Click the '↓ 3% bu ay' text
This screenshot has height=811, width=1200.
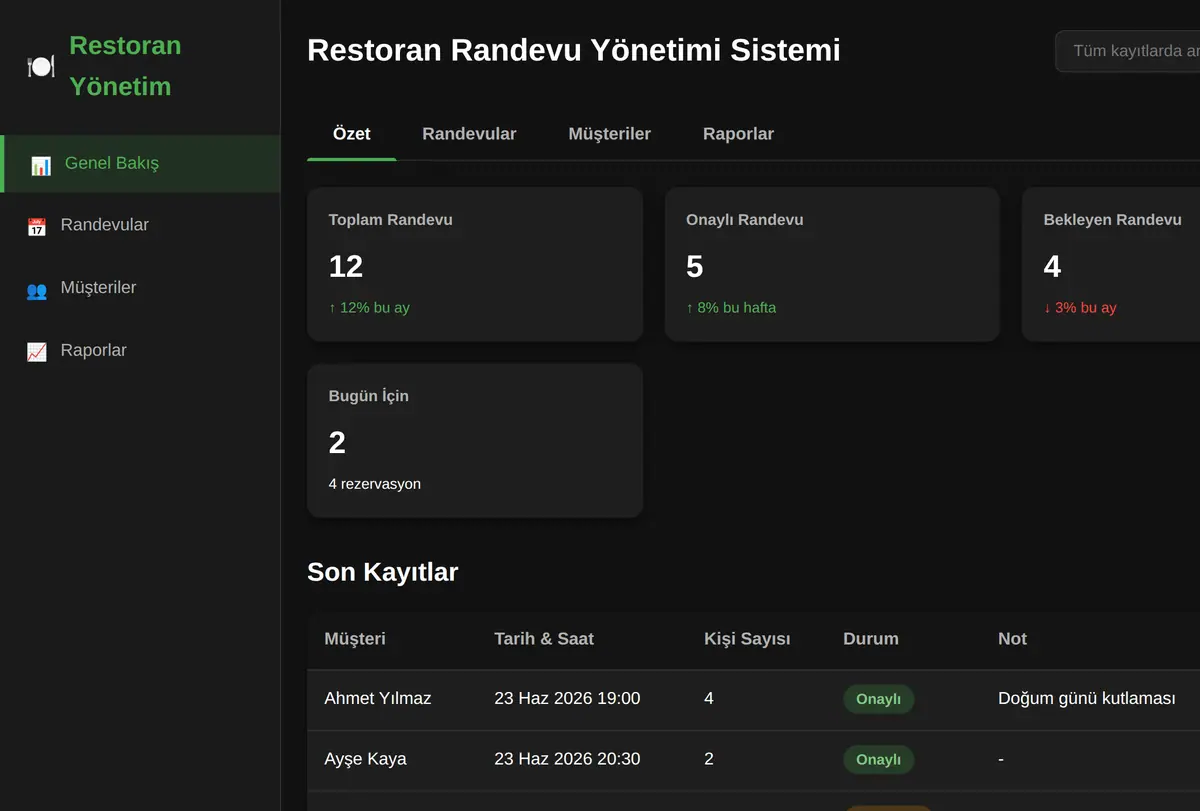coord(1080,308)
